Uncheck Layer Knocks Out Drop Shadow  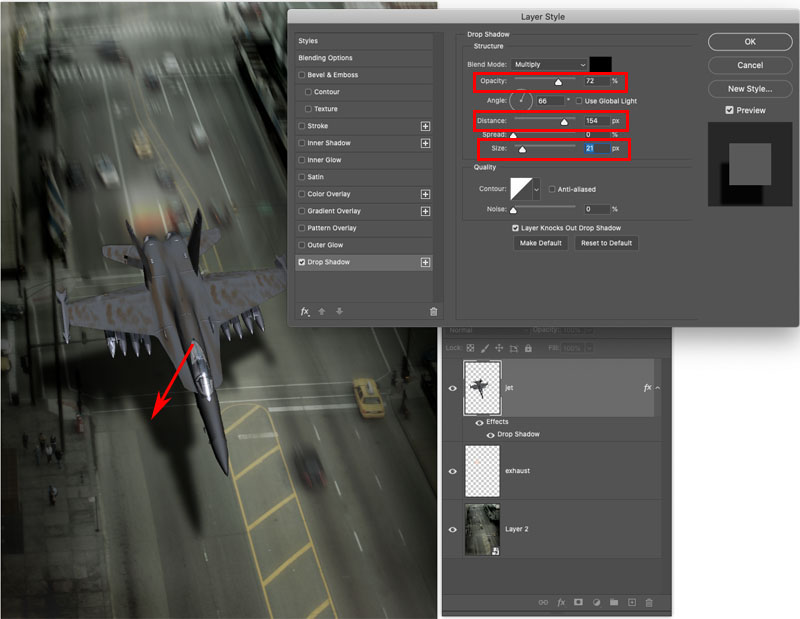coord(515,228)
